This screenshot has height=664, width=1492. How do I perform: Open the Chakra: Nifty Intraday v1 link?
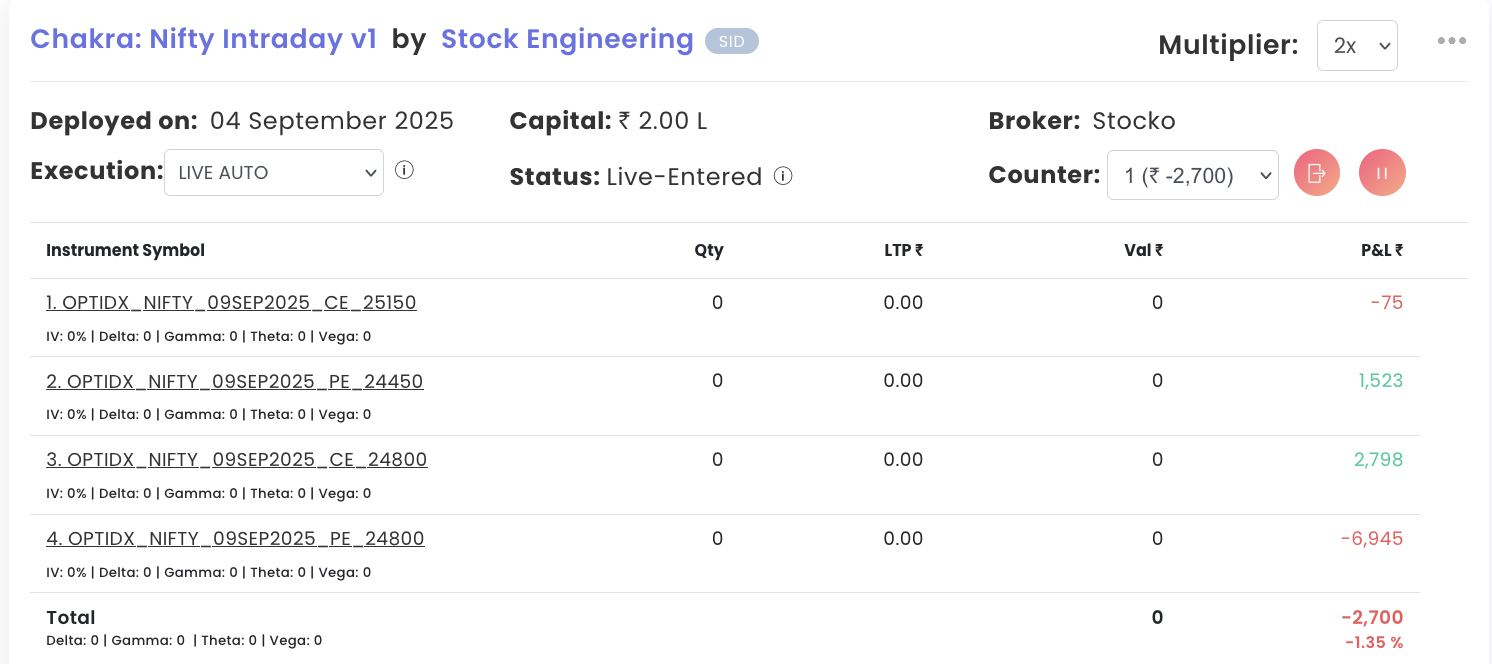tap(204, 39)
